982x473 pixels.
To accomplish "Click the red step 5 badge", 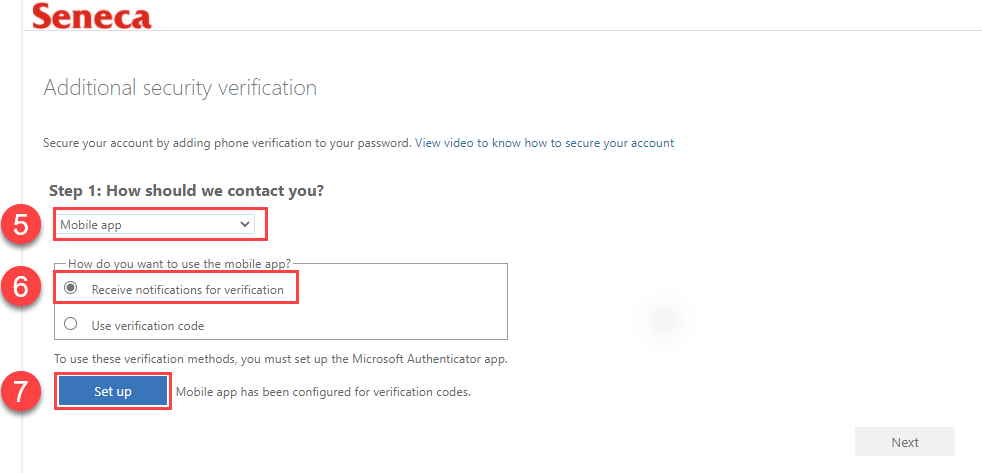I will [x=22, y=226].
